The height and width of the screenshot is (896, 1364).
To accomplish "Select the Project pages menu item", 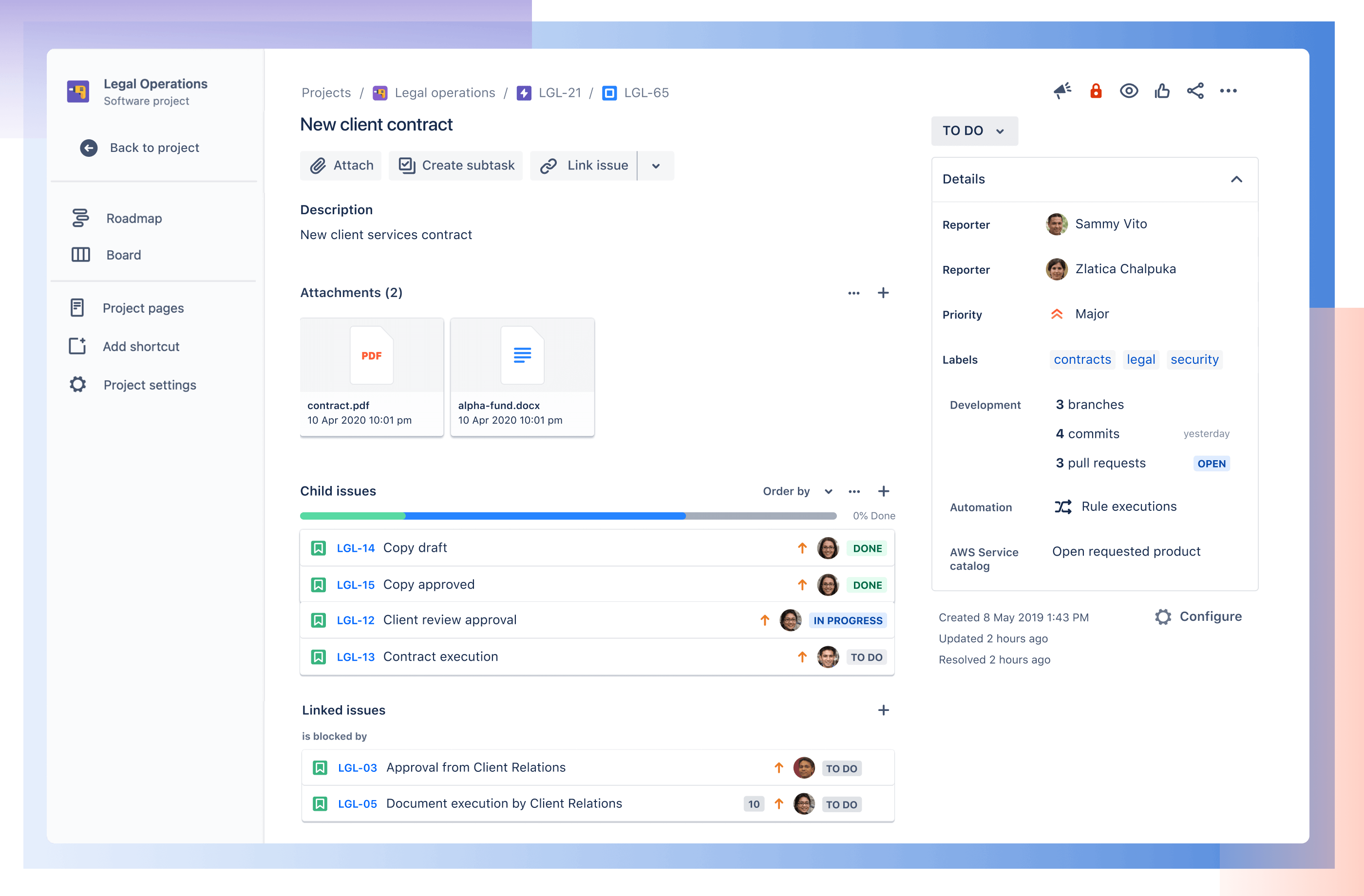I will coord(144,308).
